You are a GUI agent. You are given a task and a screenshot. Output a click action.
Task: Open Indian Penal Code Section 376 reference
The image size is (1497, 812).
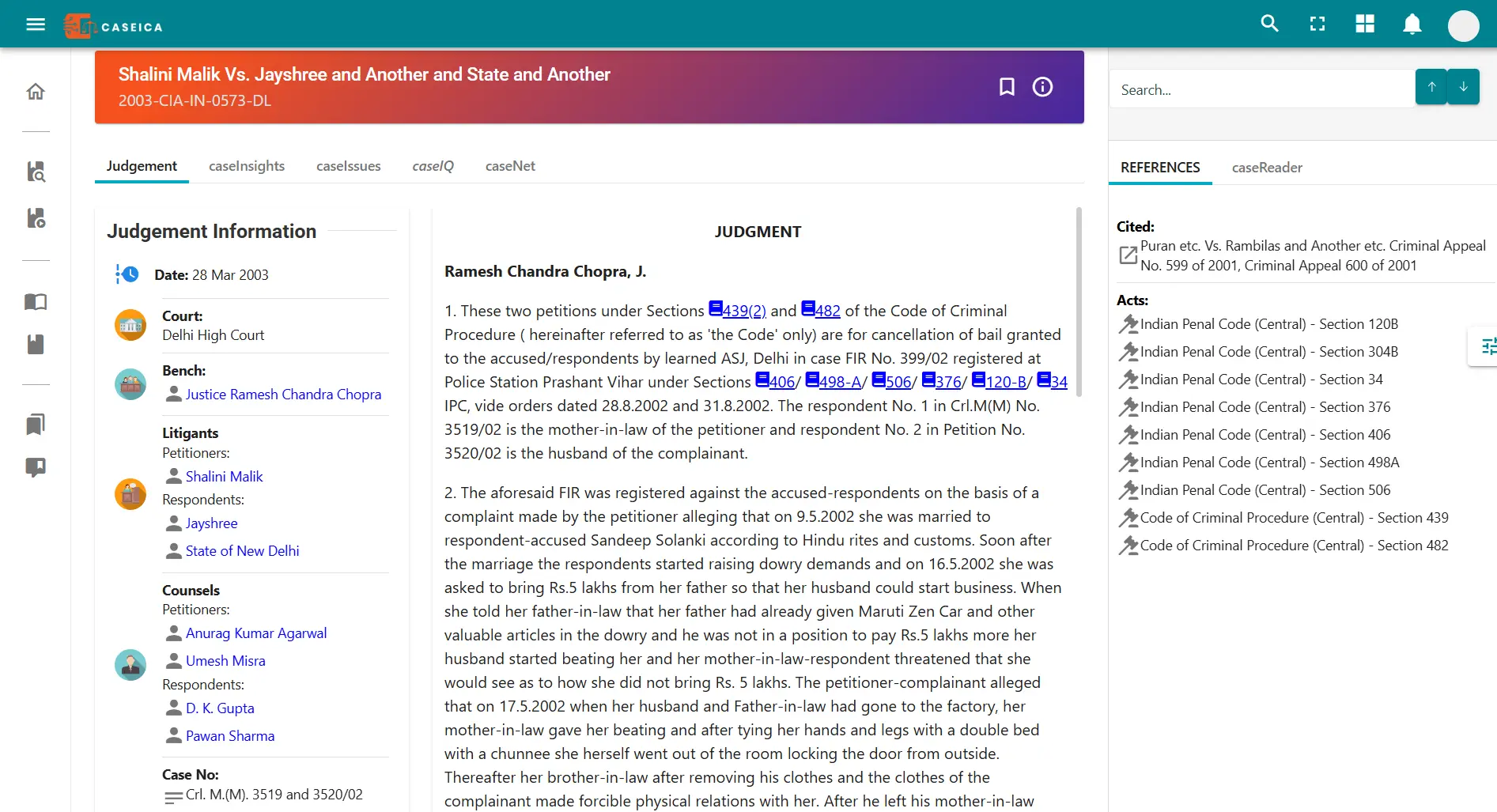coord(1265,406)
